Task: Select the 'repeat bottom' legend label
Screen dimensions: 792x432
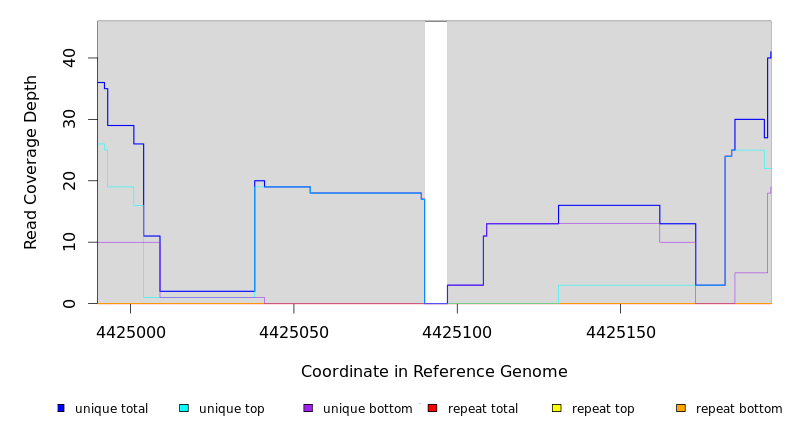Action: tap(739, 409)
